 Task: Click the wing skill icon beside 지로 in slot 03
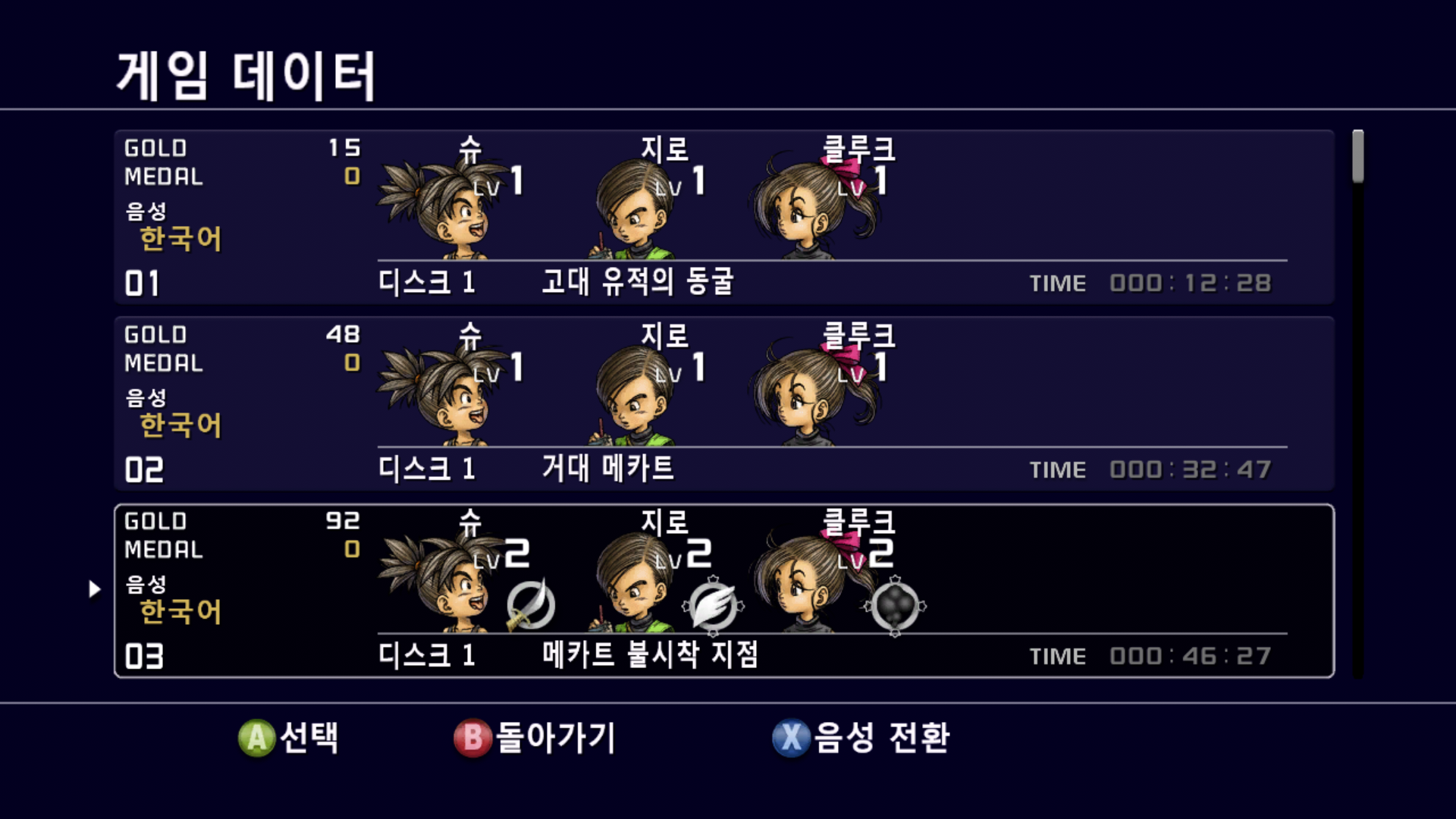click(x=713, y=605)
